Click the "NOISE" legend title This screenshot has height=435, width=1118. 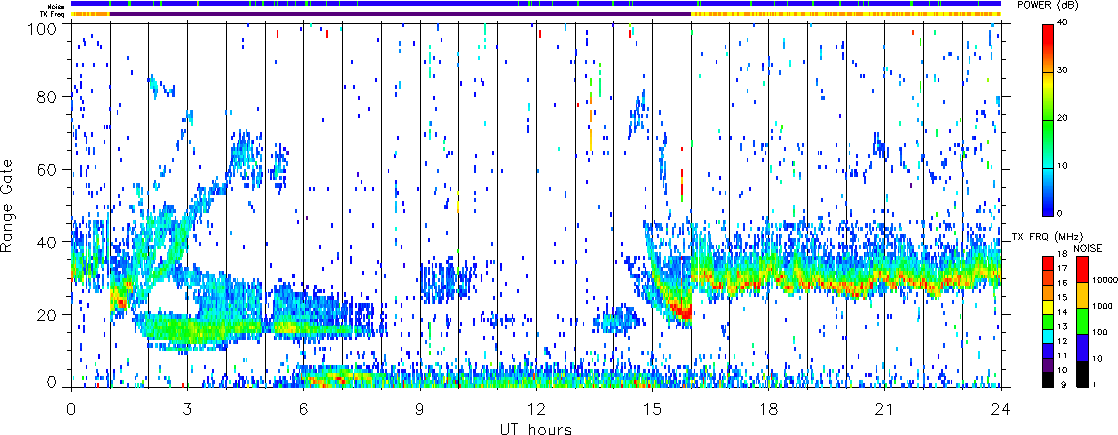coord(1088,248)
